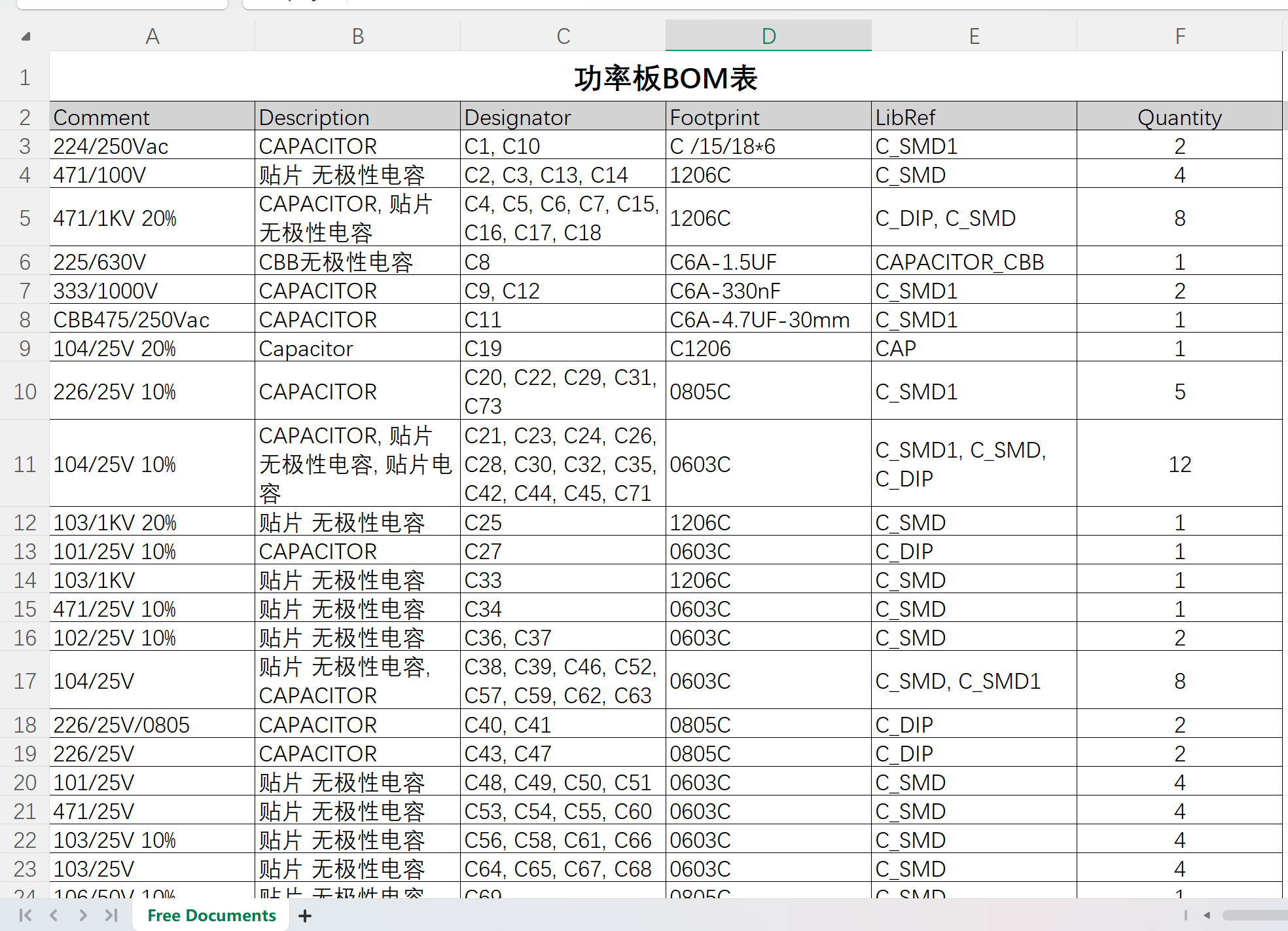Select the Designator header cell
The height and width of the screenshot is (931, 1288).
tap(563, 117)
